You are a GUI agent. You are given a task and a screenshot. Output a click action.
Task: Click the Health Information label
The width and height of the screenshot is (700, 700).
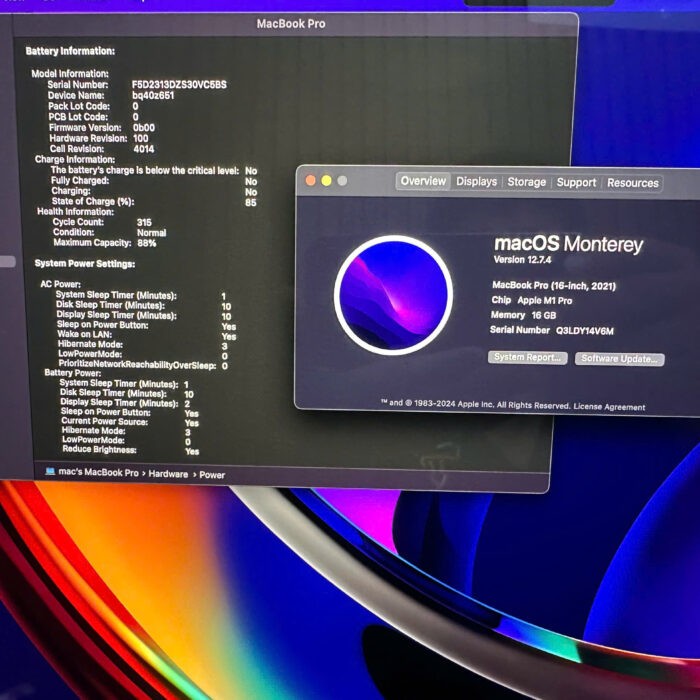(75, 212)
